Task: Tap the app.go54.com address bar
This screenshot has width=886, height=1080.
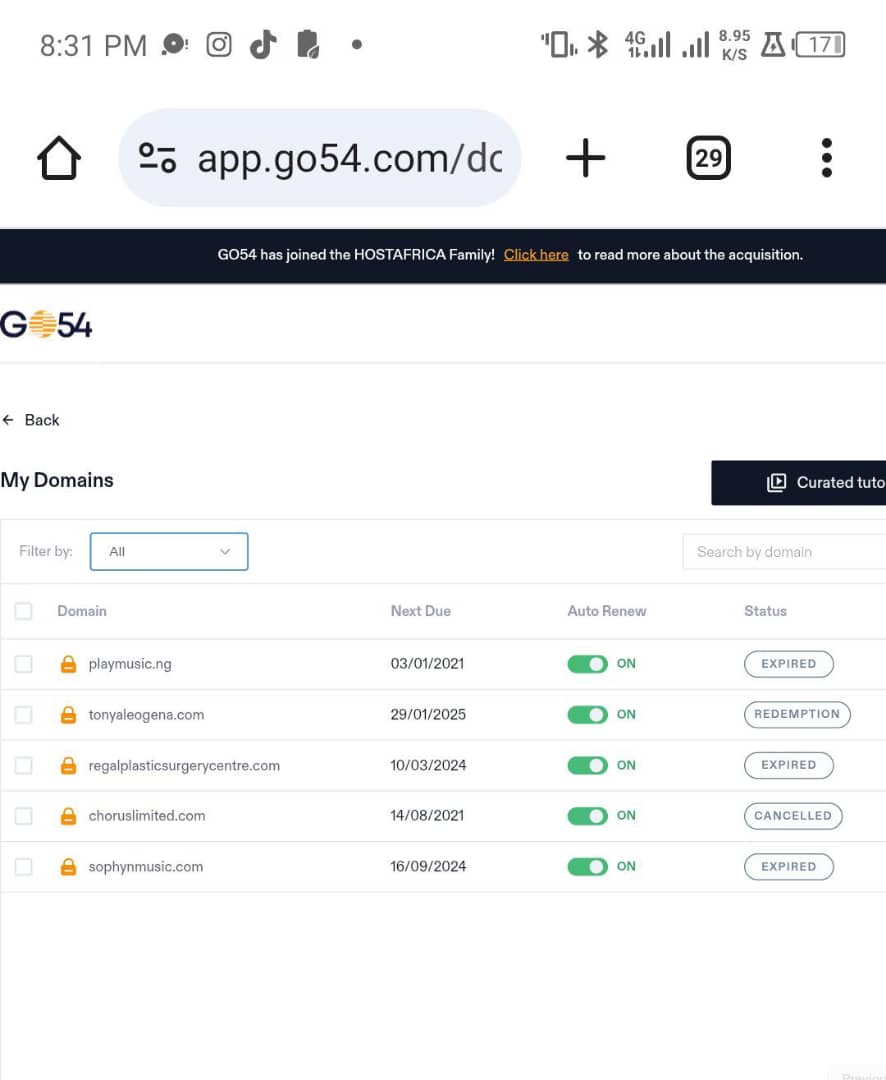Action: [x=320, y=158]
